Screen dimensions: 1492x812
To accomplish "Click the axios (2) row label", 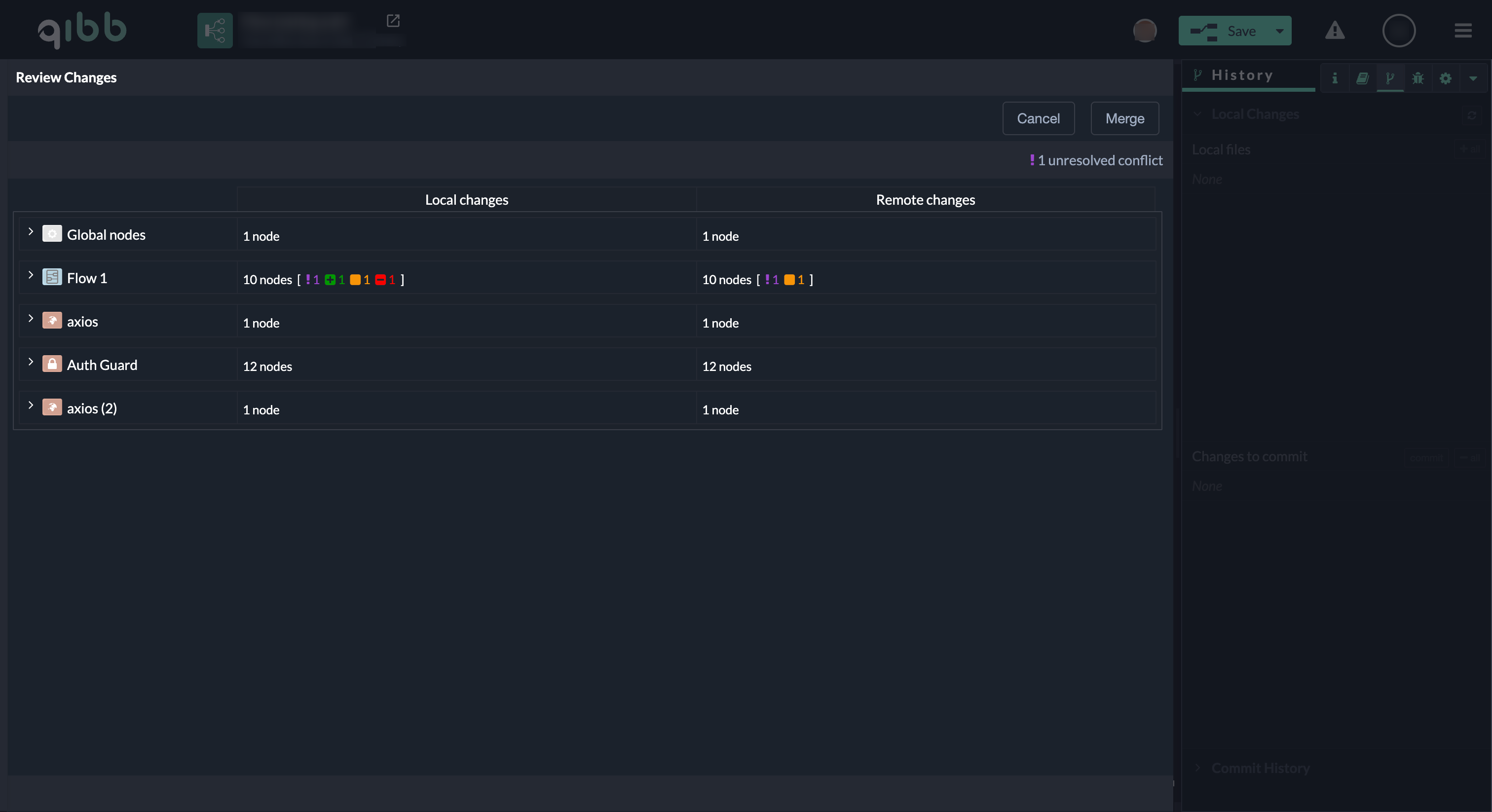I will tap(91, 408).
